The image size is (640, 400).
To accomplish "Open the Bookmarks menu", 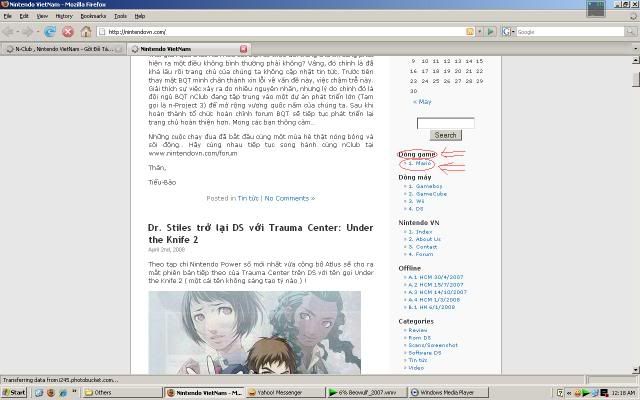I will [x=93, y=16].
